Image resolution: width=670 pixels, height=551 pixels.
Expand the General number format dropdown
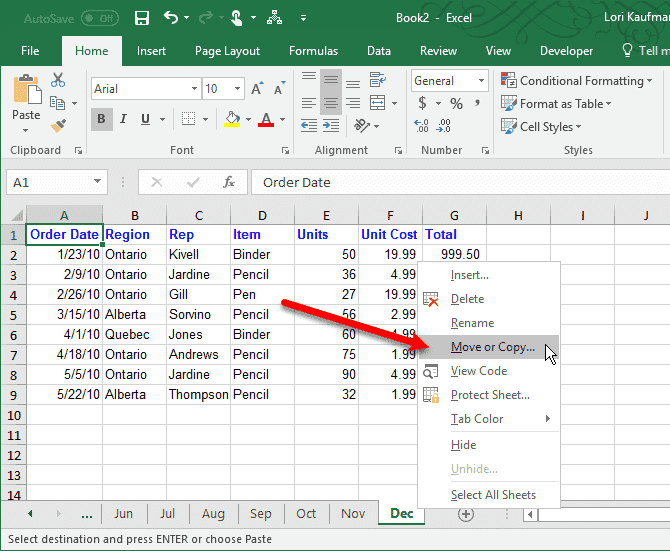point(481,81)
